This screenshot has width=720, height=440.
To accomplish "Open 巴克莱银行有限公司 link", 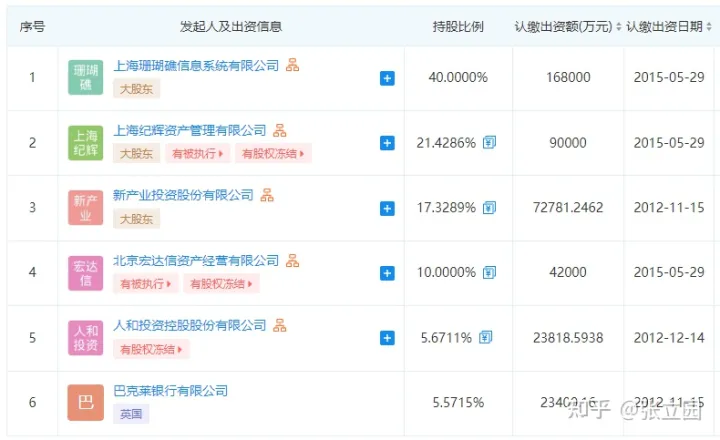I will [171, 391].
